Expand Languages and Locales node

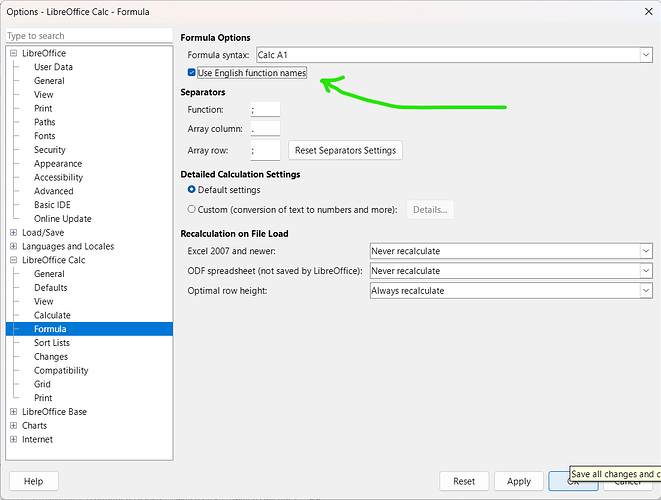point(13,246)
